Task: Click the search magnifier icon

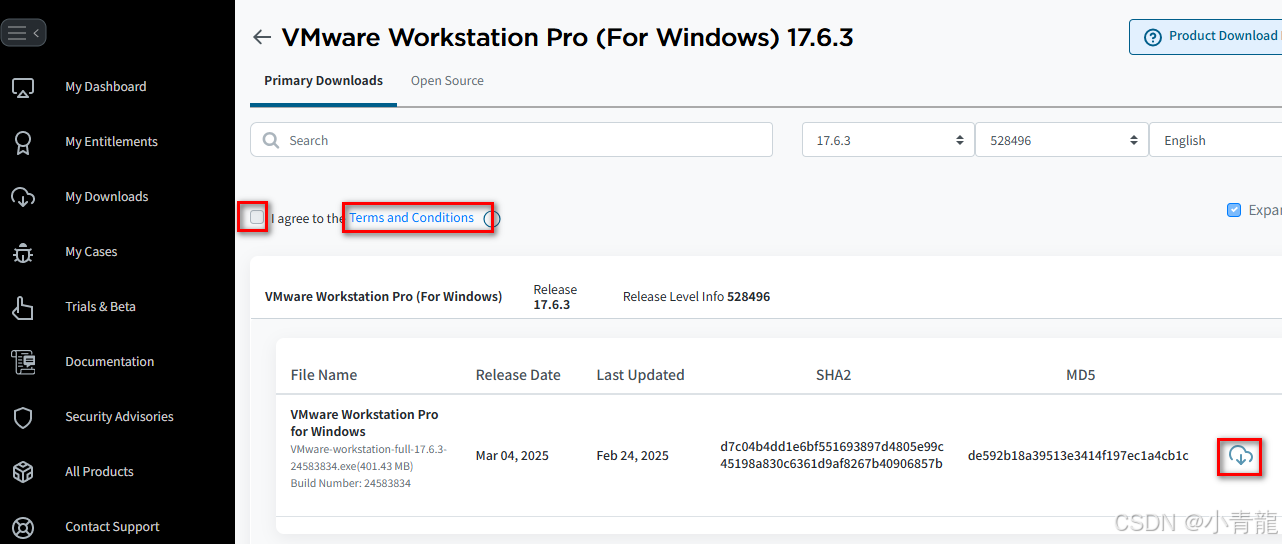Action: point(271,140)
